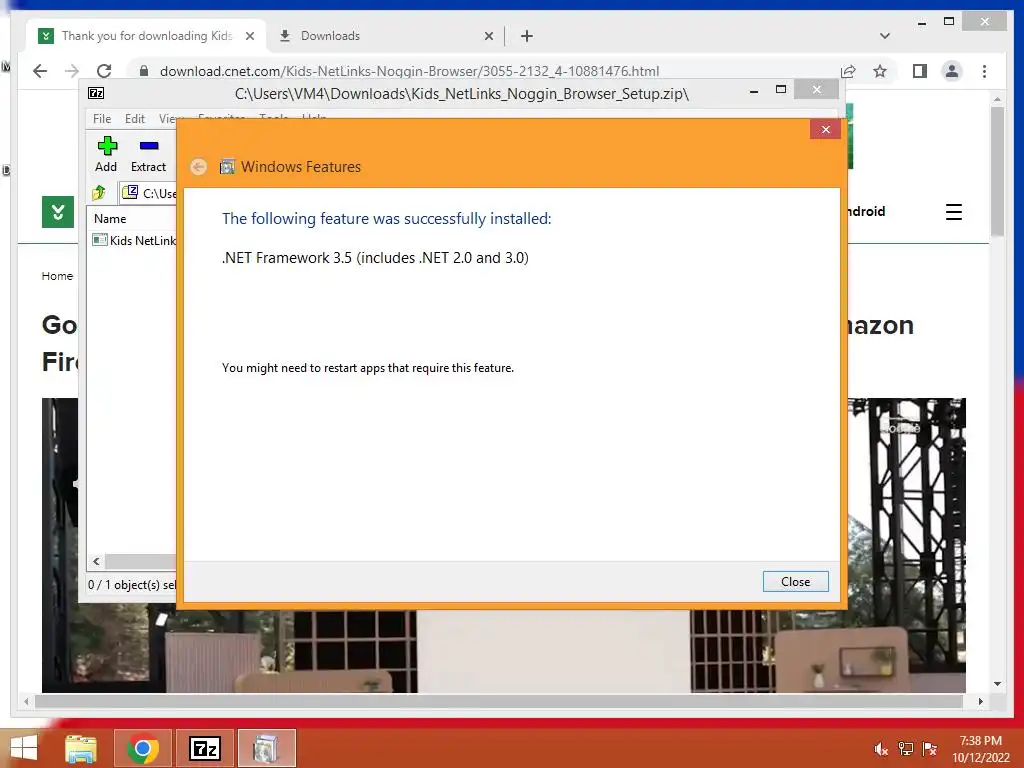Open the Edit menu in 7-Zip
The width and height of the screenshot is (1024, 768).
pyautogui.click(x=135, y=119)
